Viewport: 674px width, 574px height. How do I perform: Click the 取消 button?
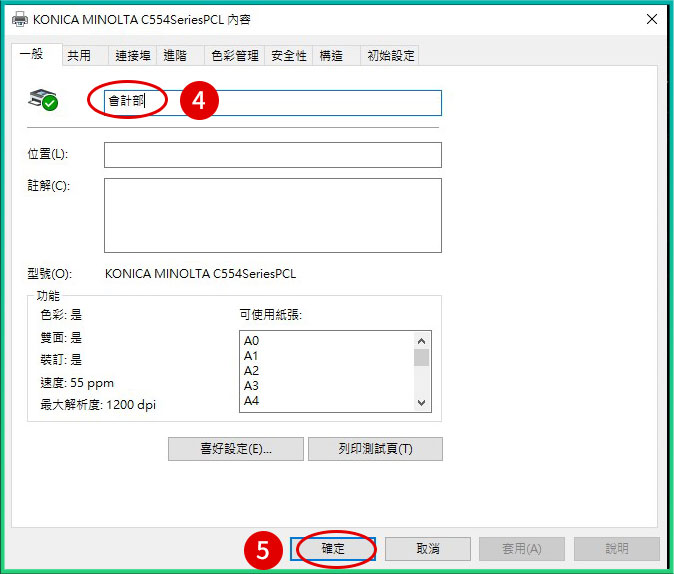428,549
